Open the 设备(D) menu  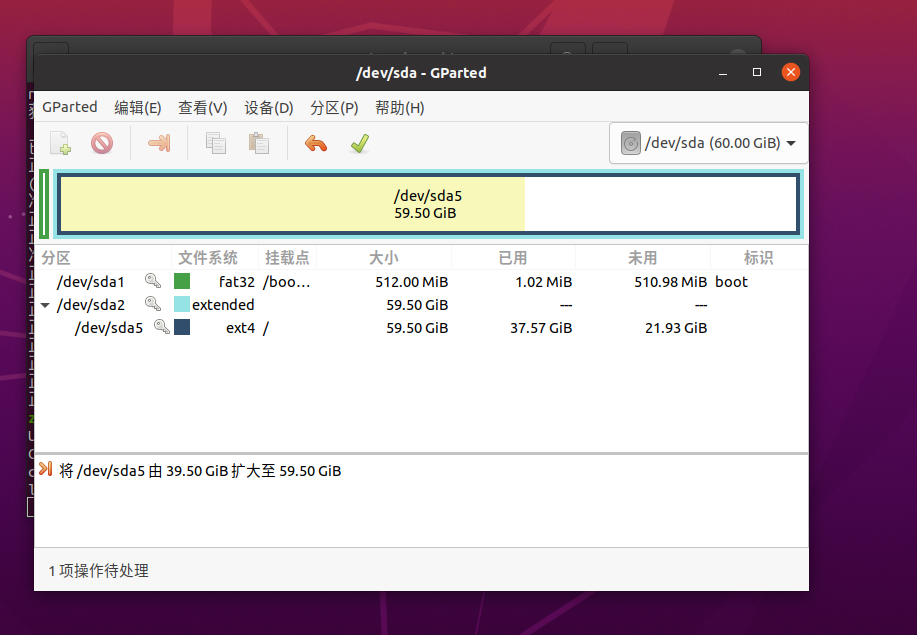pos(269,107)
